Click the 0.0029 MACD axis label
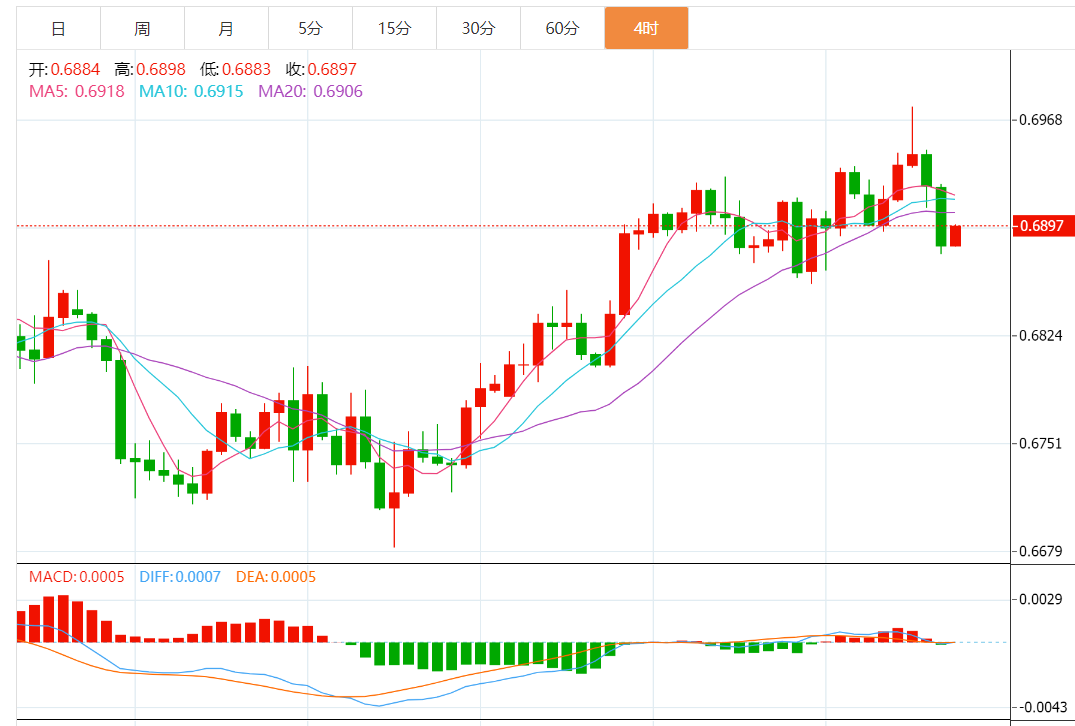 tap(1041, 599)
